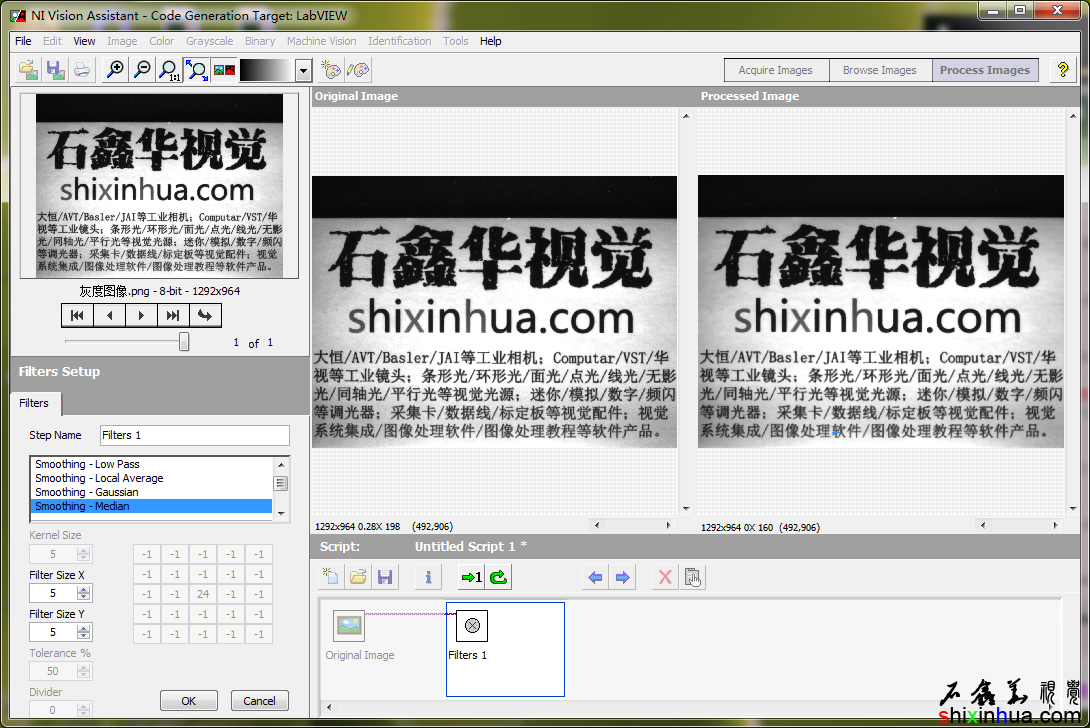The image size is (1090, 728).
Task: Open the Help menu
Action: coord(490,41)
